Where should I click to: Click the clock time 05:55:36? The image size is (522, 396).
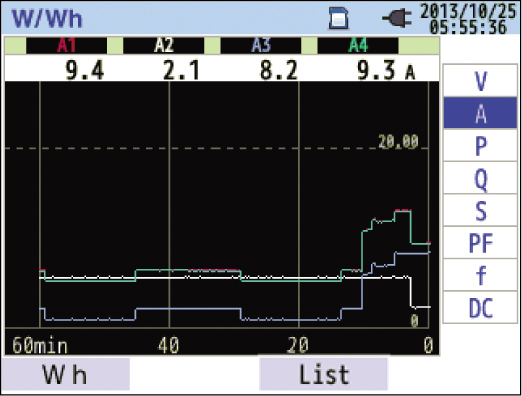pyautogui.click(x=468, y=26)
